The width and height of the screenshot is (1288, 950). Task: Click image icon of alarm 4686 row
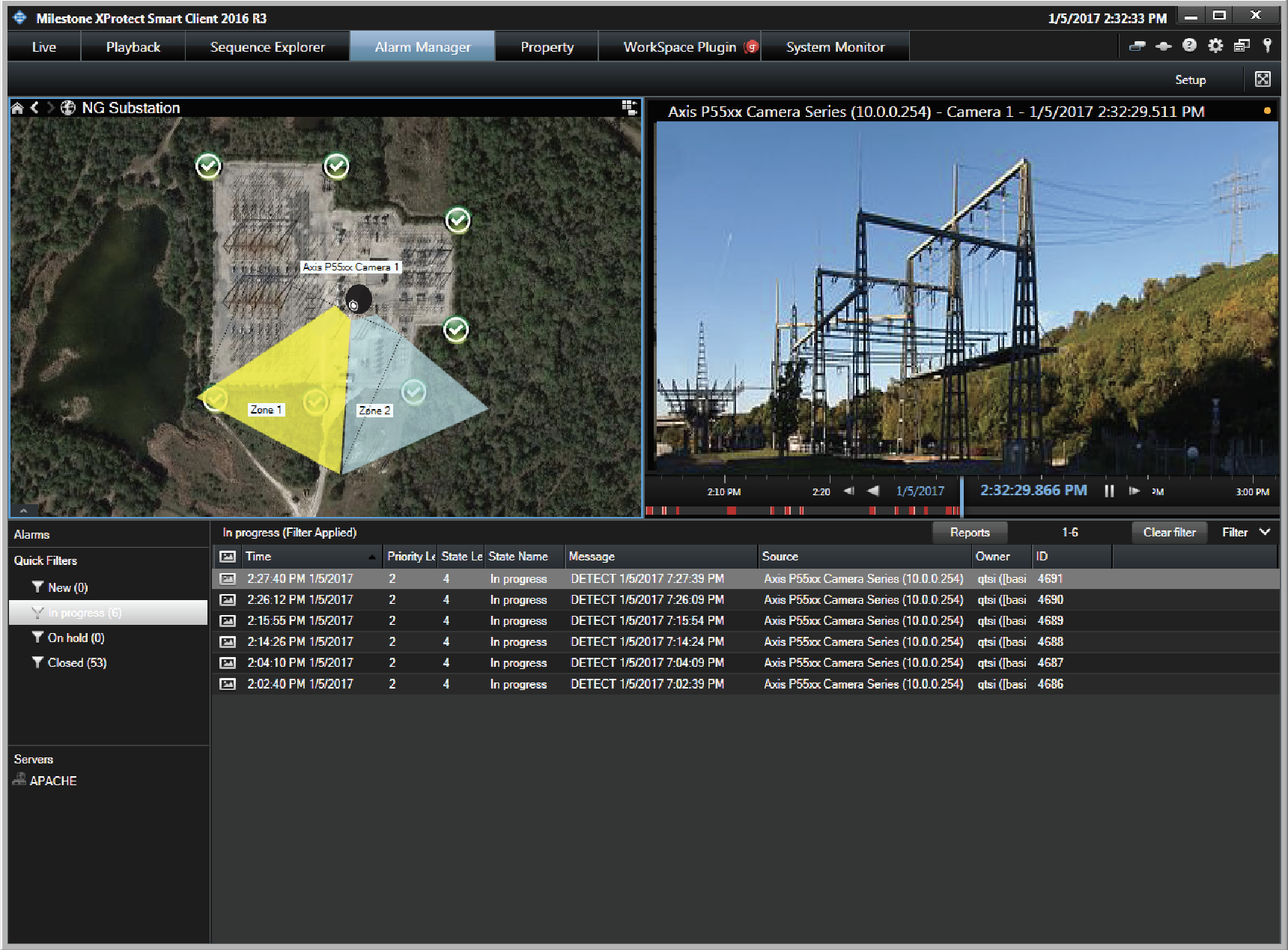point(228,684)
